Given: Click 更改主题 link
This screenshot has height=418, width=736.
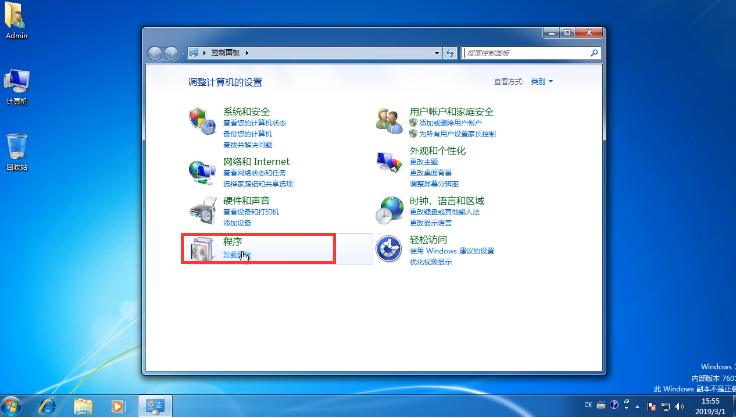Looking at the screenshot, I should [x=424, y=162].
